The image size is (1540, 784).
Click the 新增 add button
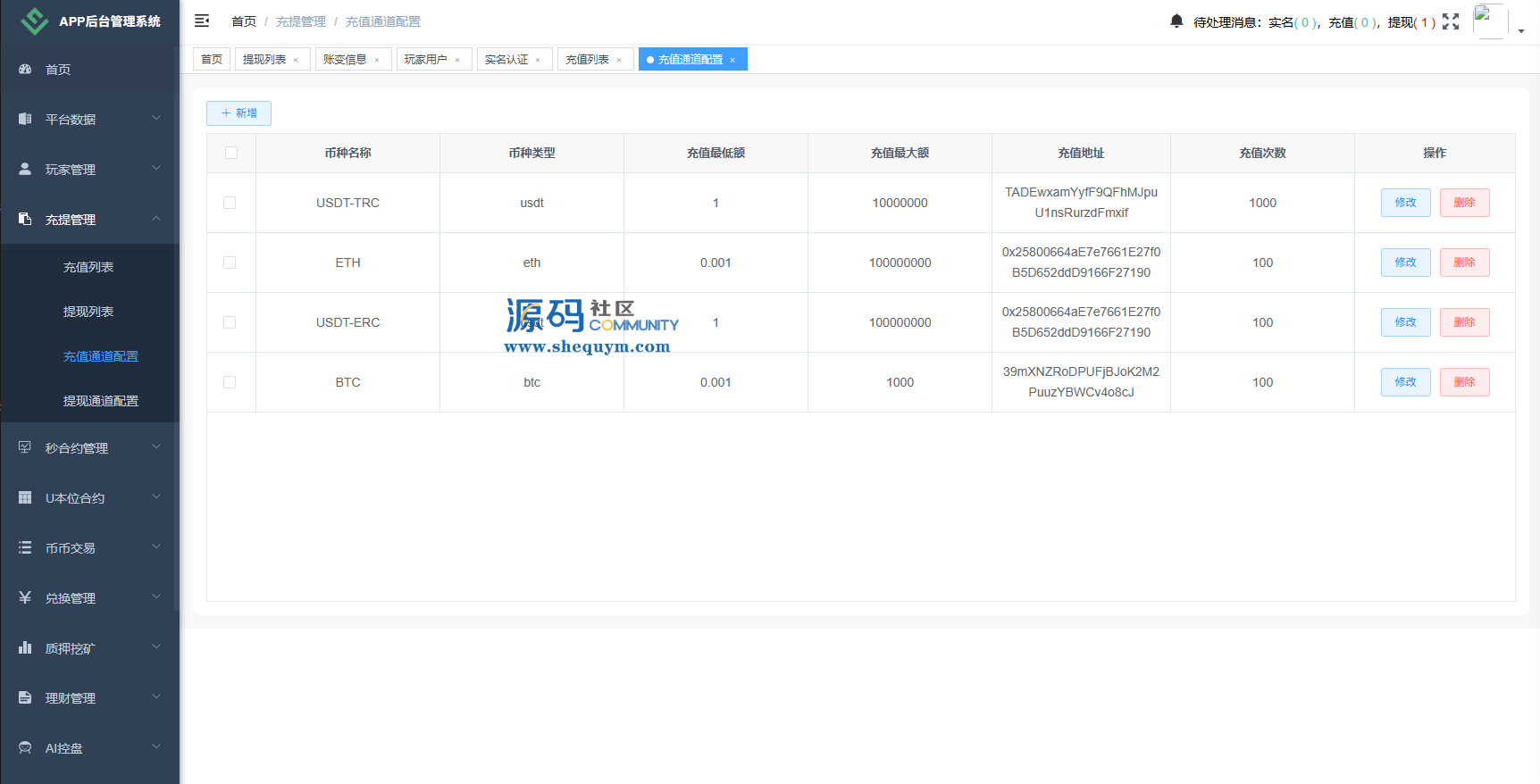[x=239, y=113]
